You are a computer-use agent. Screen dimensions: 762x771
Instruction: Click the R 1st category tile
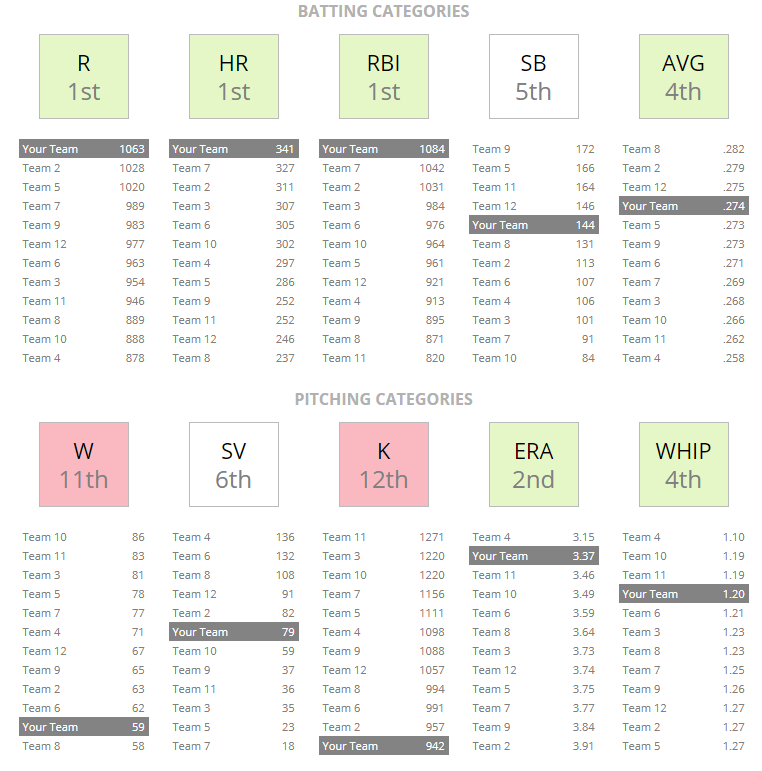pyautogui.click(x=84, y=77)
